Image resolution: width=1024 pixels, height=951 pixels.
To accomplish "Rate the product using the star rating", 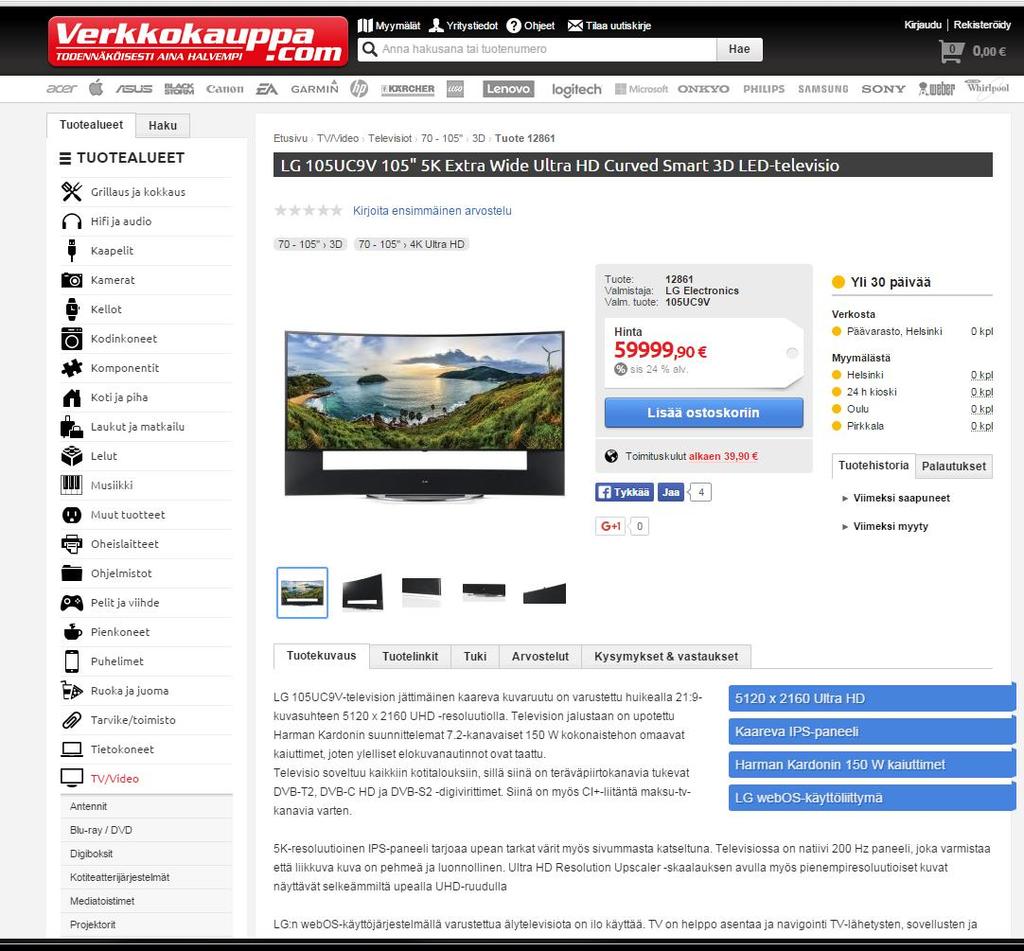I will pos(308,210).
